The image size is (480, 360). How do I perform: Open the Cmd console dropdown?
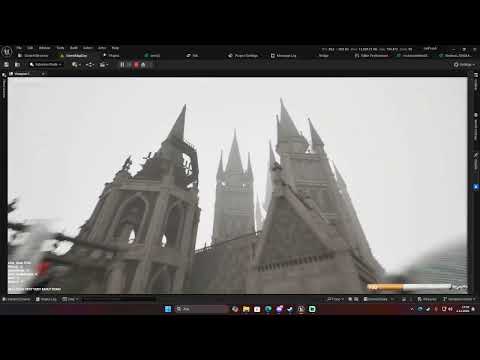(x=70, y=299)
